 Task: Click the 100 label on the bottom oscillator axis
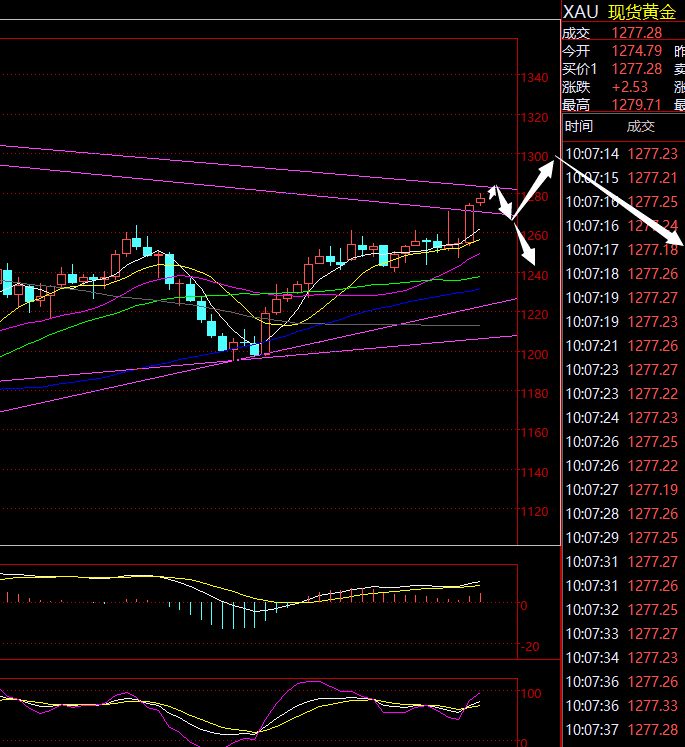pos(531,694)
